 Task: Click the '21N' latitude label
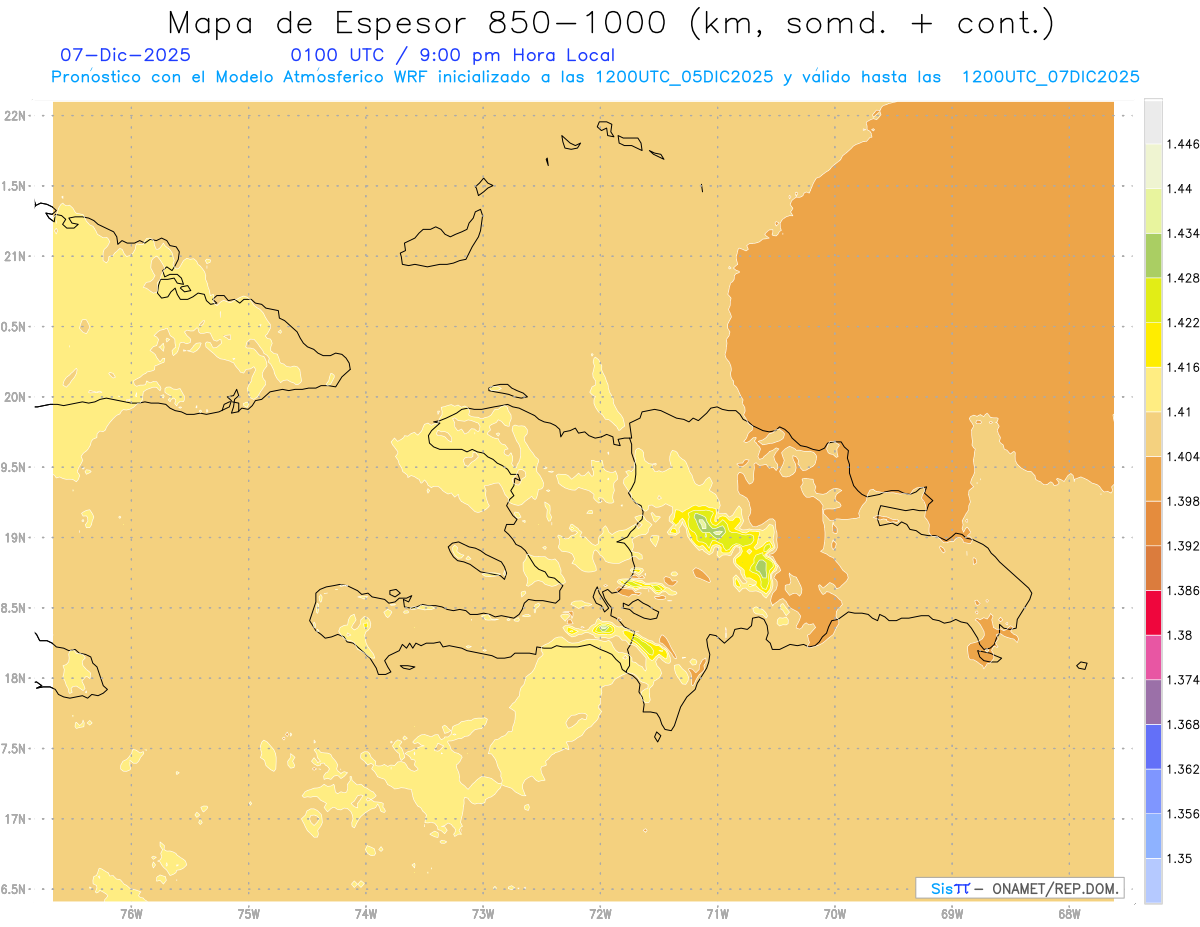tap(15, 256)
